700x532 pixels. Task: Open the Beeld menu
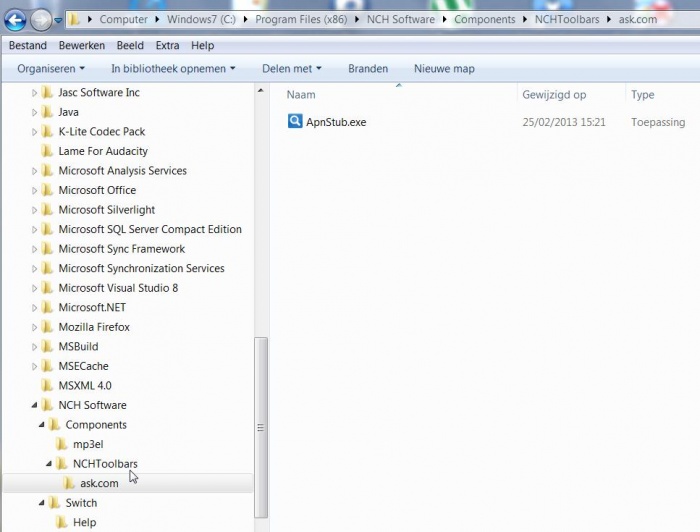130,46
